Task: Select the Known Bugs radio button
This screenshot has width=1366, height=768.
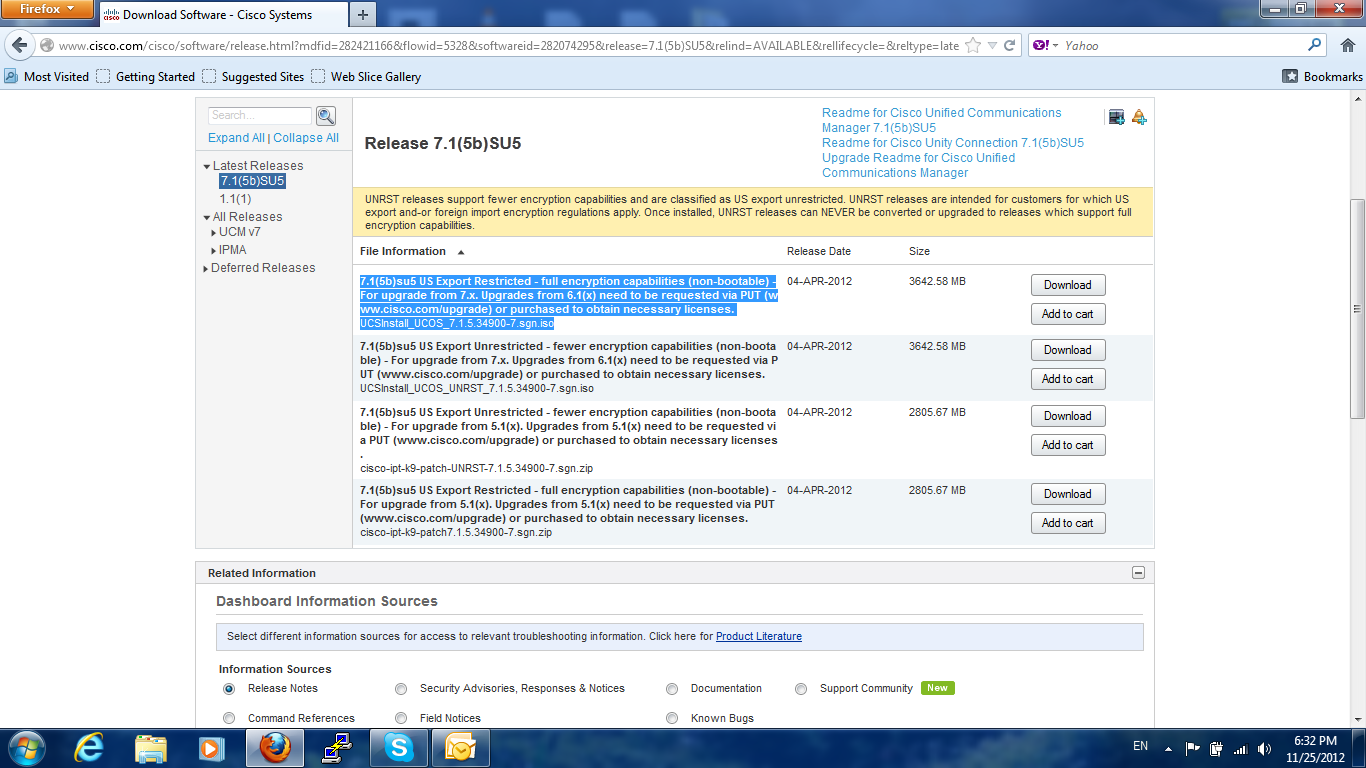Action: 672,718
